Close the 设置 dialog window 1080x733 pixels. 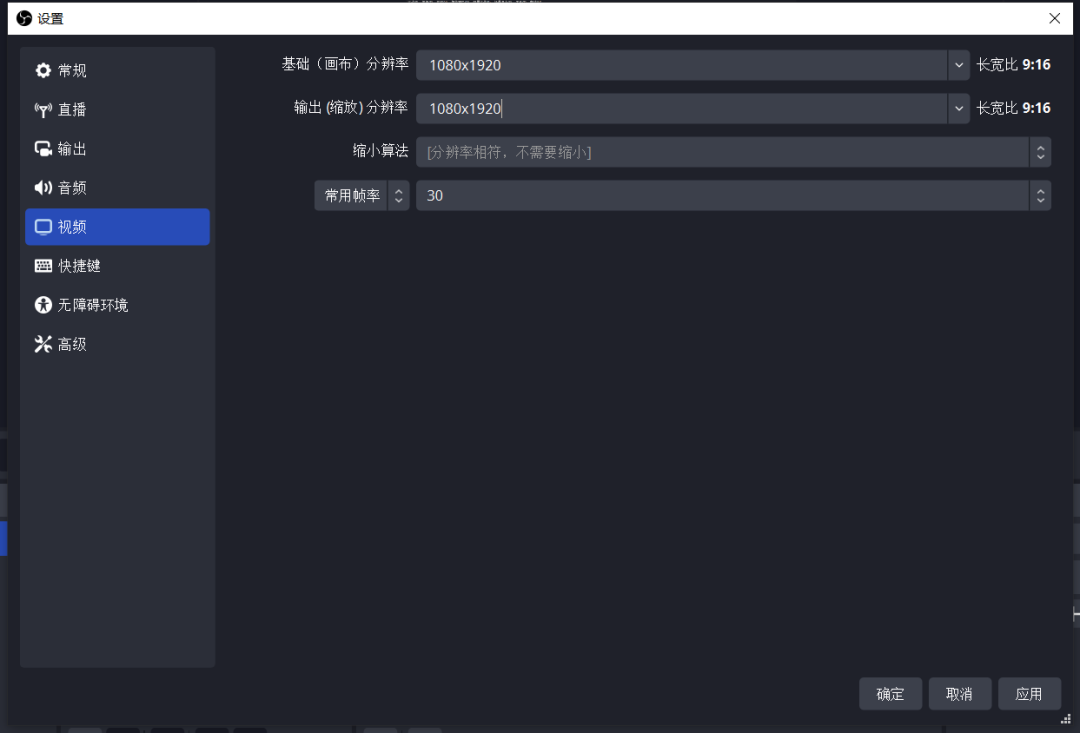[x=1054, y=18]
